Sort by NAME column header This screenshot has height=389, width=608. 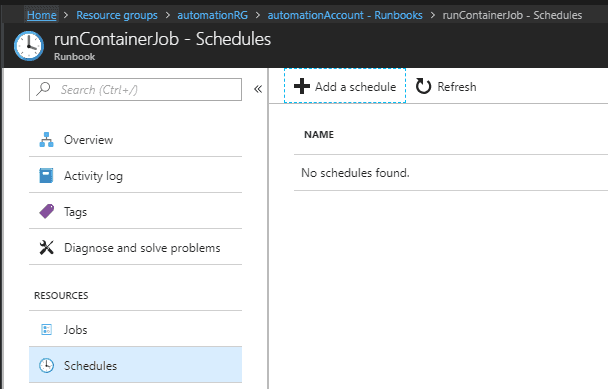319,135
